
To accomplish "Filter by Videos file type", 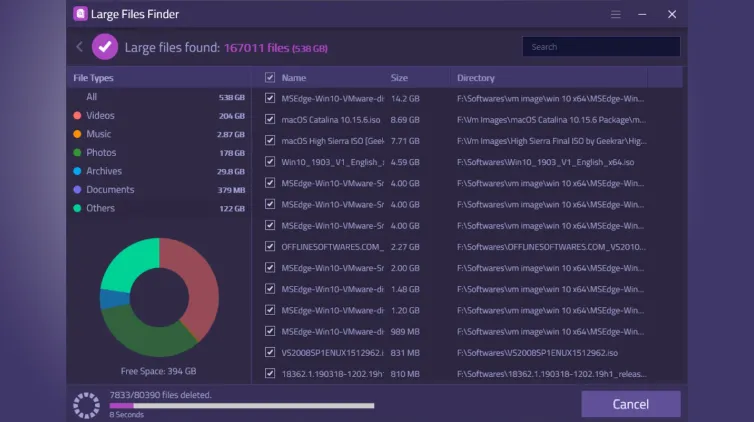I will point(159,115).
